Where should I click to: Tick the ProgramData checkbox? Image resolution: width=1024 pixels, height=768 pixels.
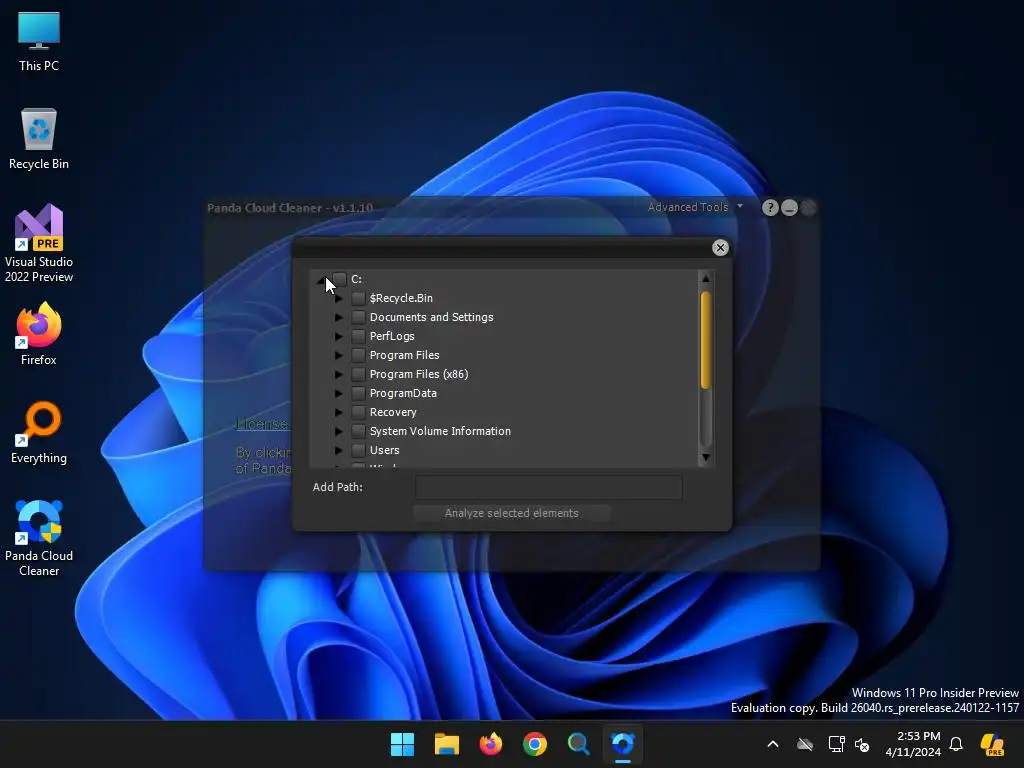coord(358,393)
